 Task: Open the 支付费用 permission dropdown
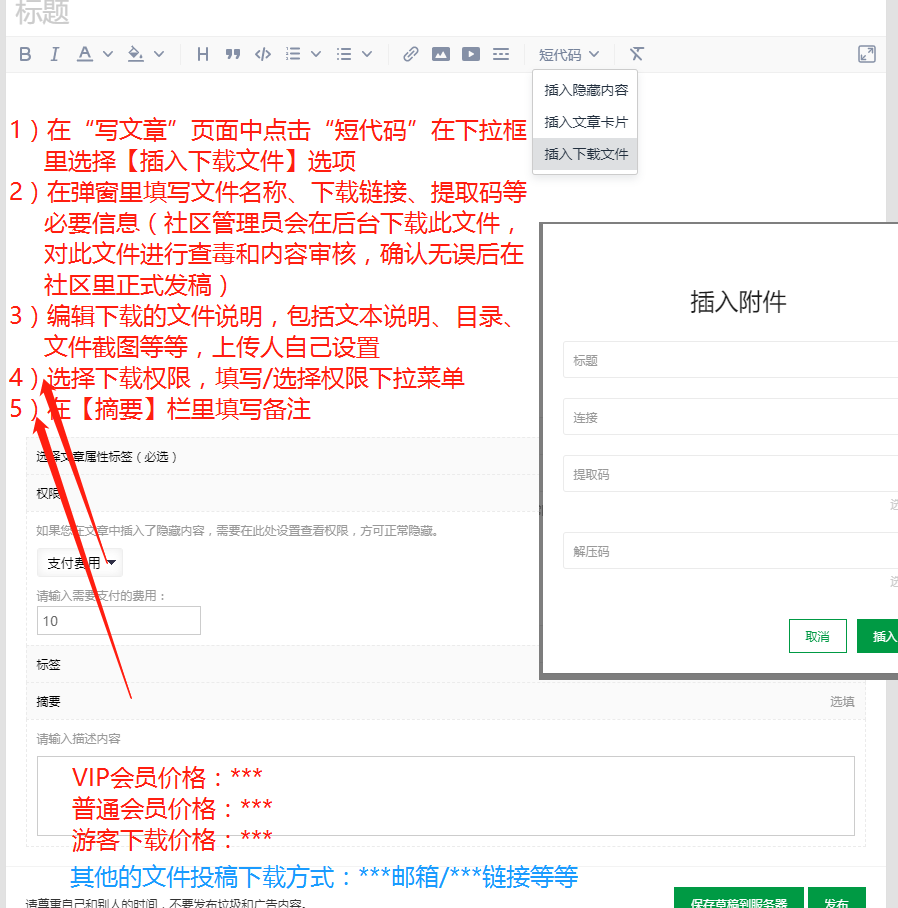point(80,562)
